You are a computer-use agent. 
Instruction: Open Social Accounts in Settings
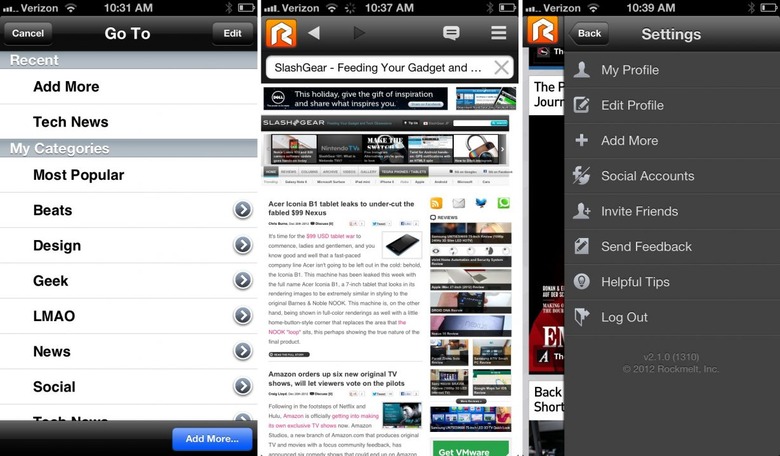672,176
